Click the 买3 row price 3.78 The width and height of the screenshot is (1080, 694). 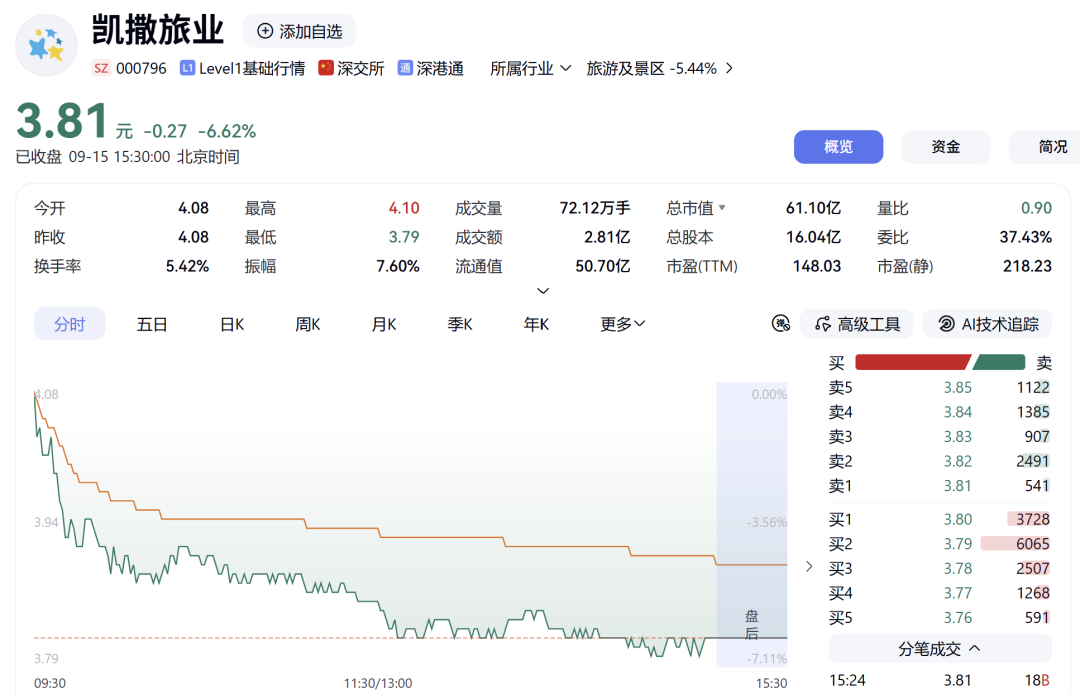click(957, 569)
